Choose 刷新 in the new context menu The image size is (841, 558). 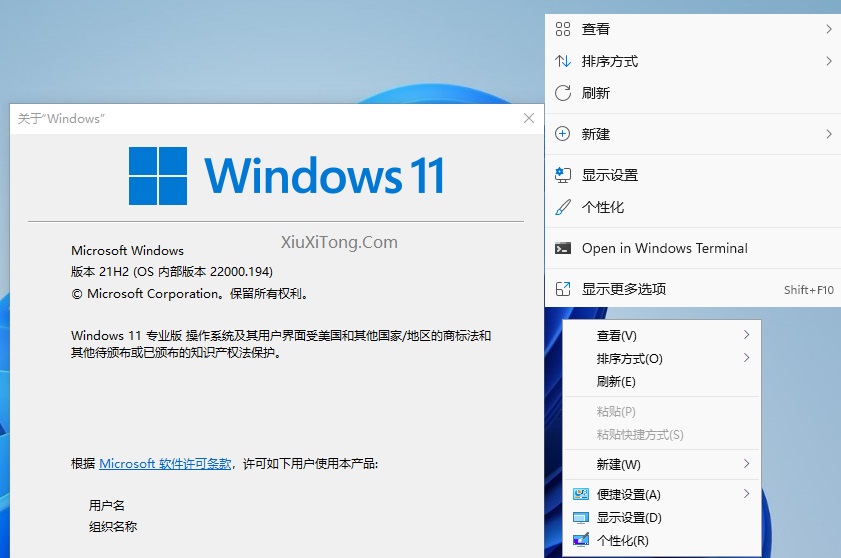(693, 93)
